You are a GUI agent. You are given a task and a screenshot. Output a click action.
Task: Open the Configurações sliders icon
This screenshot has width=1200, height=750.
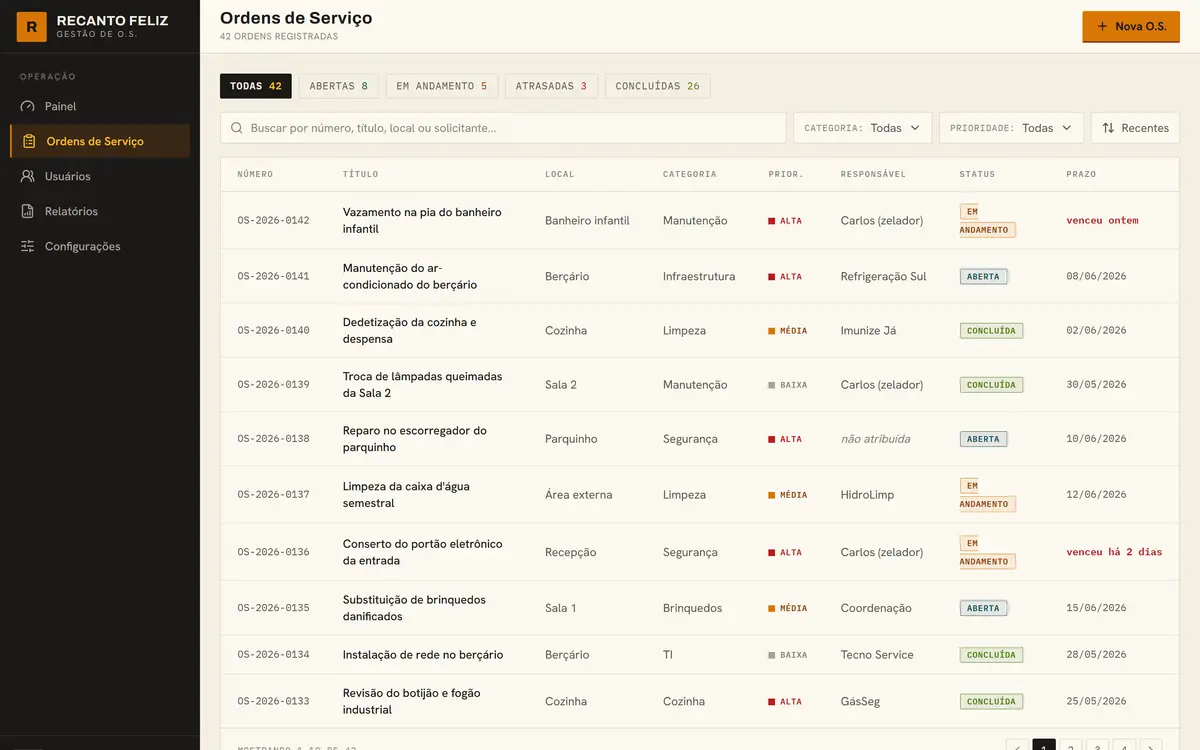coord(27,246)
